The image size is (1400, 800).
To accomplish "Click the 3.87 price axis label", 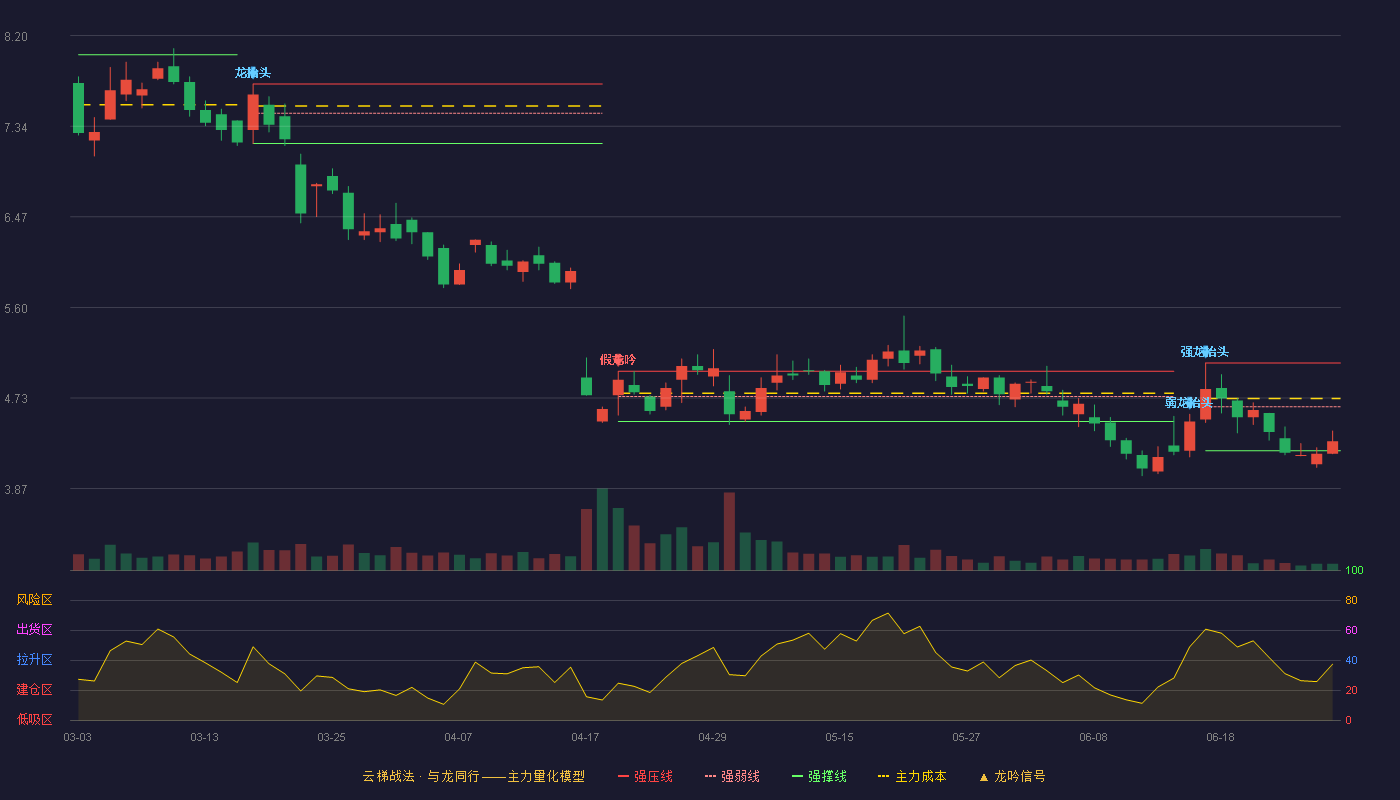I will pos(16,490).
